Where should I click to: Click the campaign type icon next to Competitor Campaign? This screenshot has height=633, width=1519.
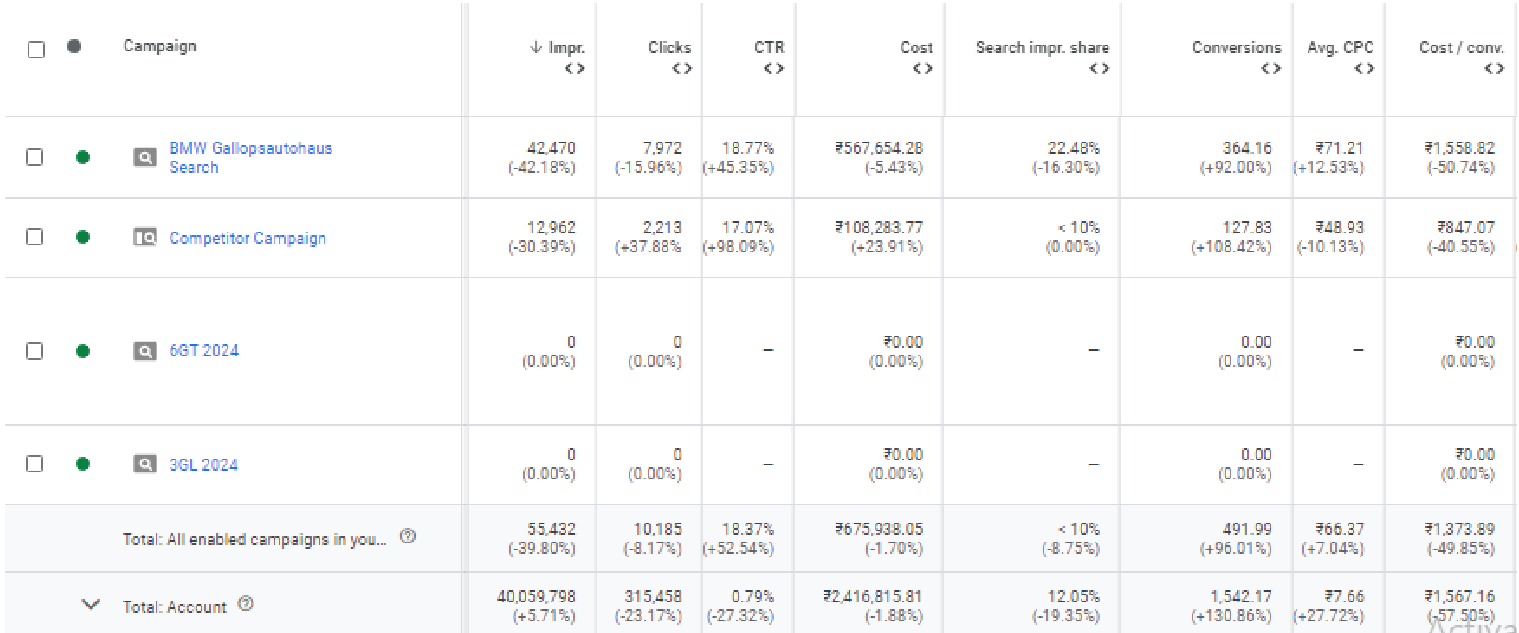[145, 238]
